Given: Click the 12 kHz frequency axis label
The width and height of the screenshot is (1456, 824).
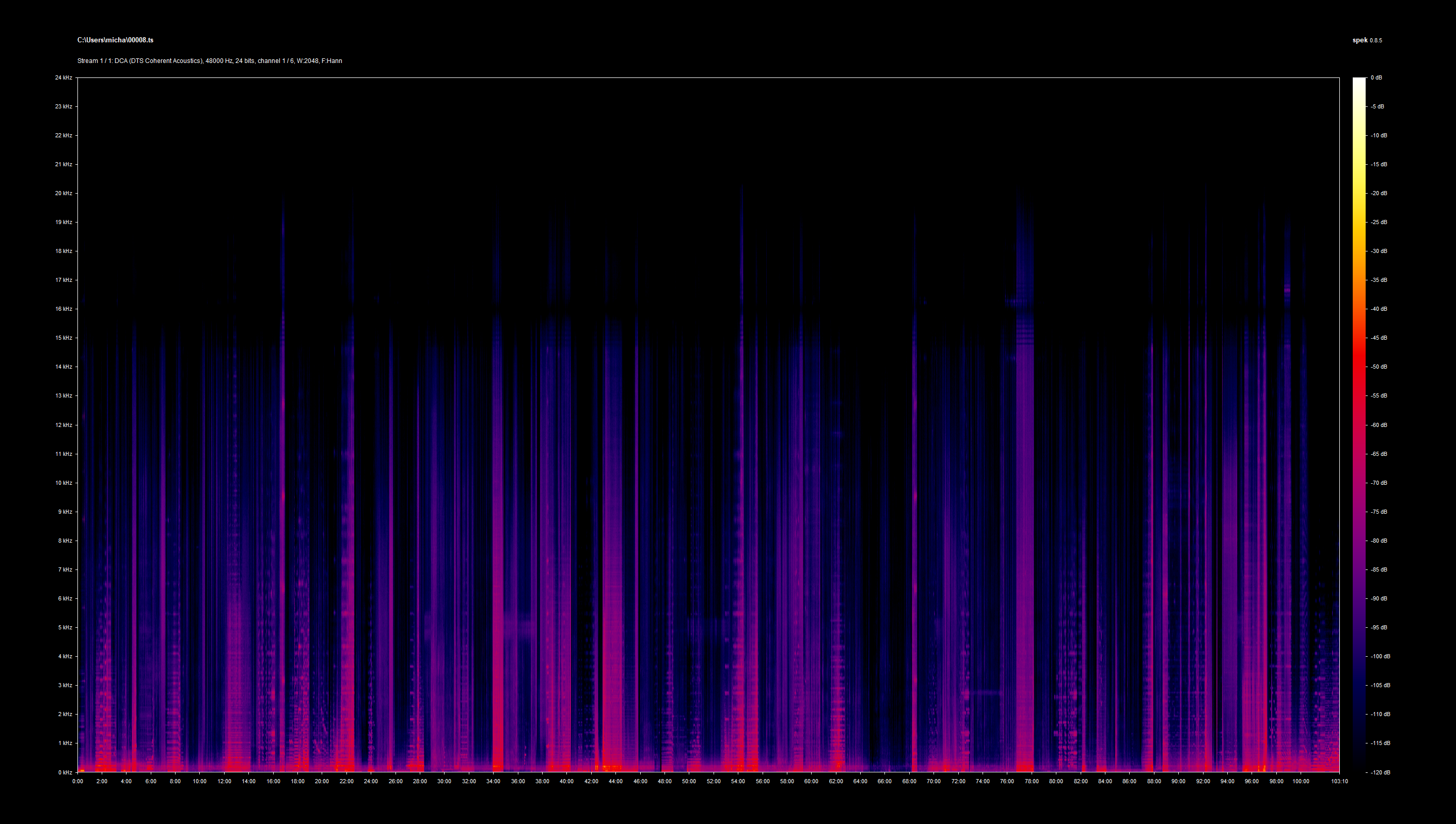Looking at the screenshot, I should [64, 425].
